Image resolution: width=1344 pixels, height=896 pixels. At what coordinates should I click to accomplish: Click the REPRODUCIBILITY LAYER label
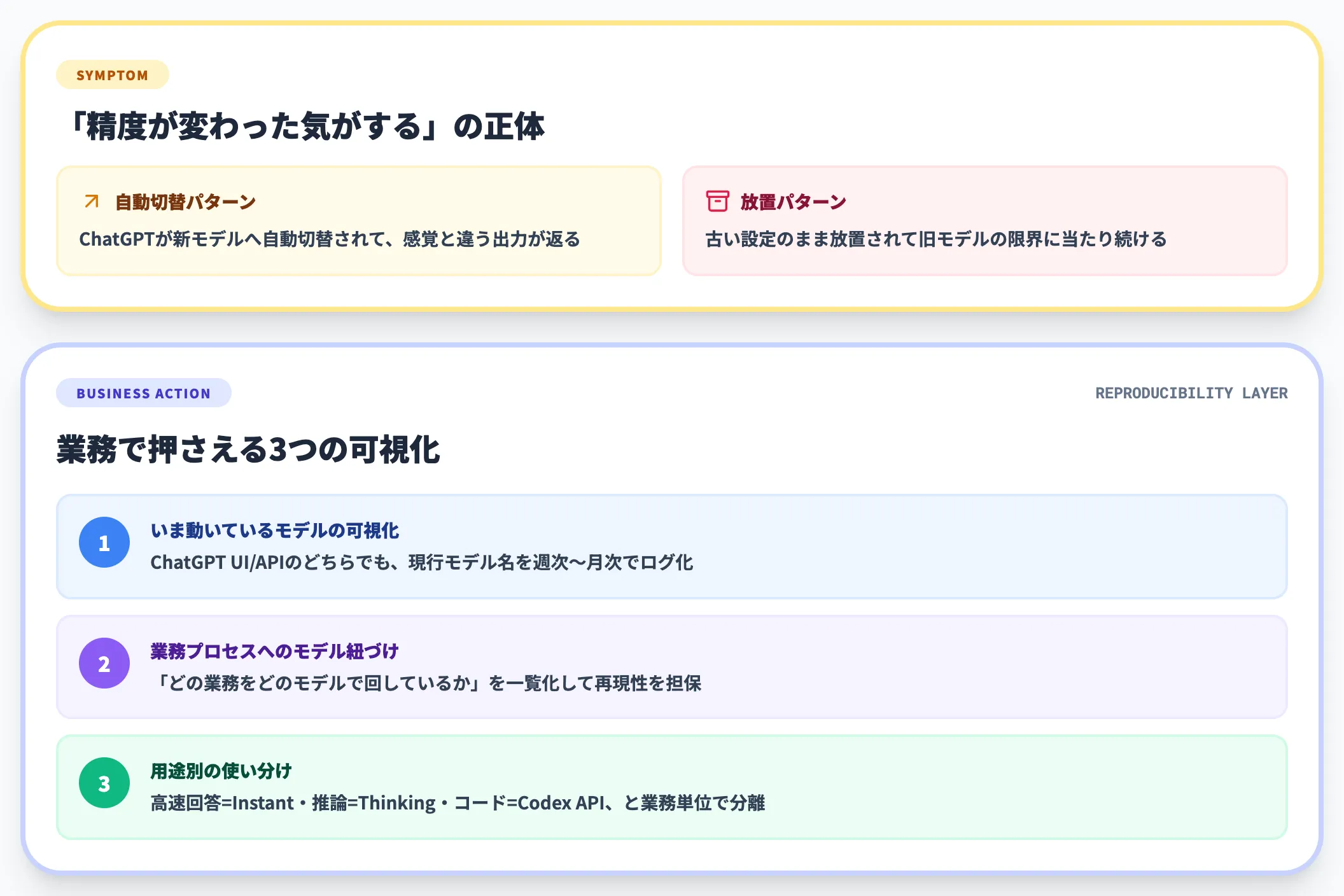(1191, 393)
